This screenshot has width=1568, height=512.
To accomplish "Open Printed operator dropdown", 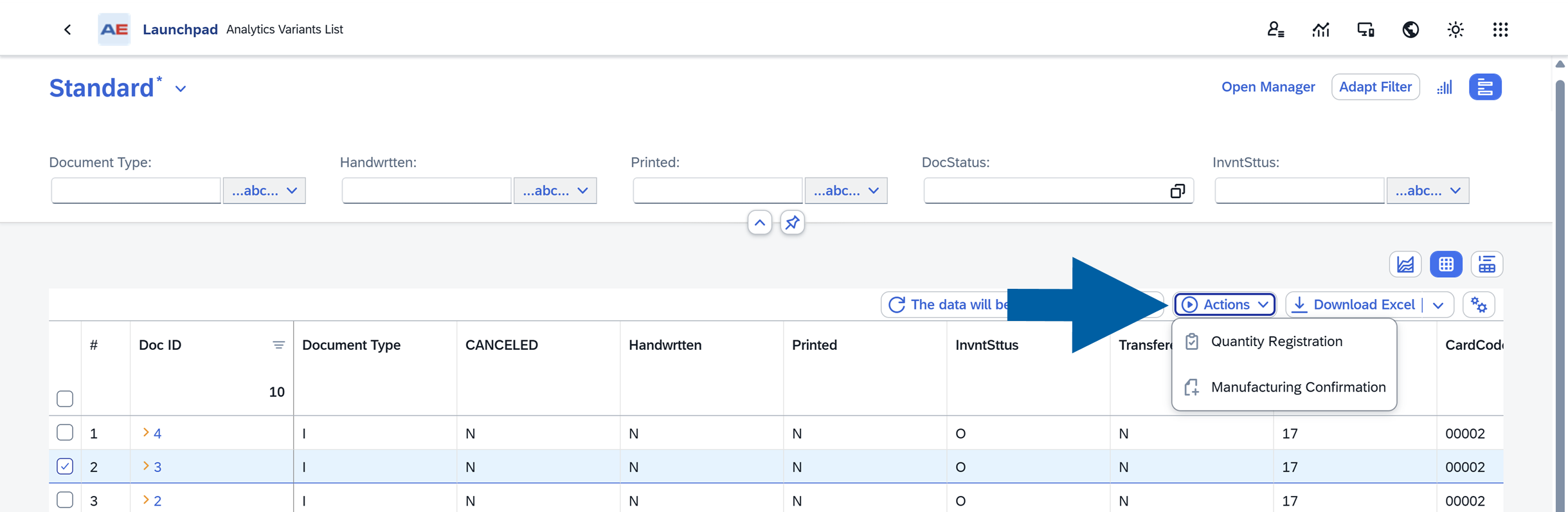I will [846, 190].
